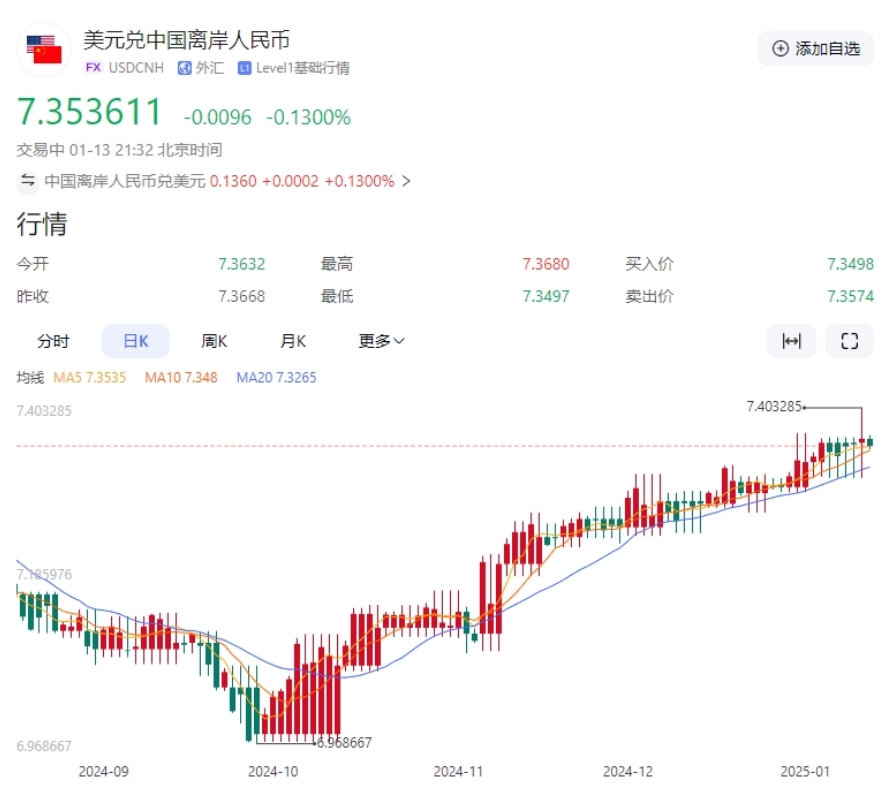Image resolution: width=890 pixels, height=795 pixels.
Task: Click the L1 icon before Level1基础行情
Action: pos(244,68)
